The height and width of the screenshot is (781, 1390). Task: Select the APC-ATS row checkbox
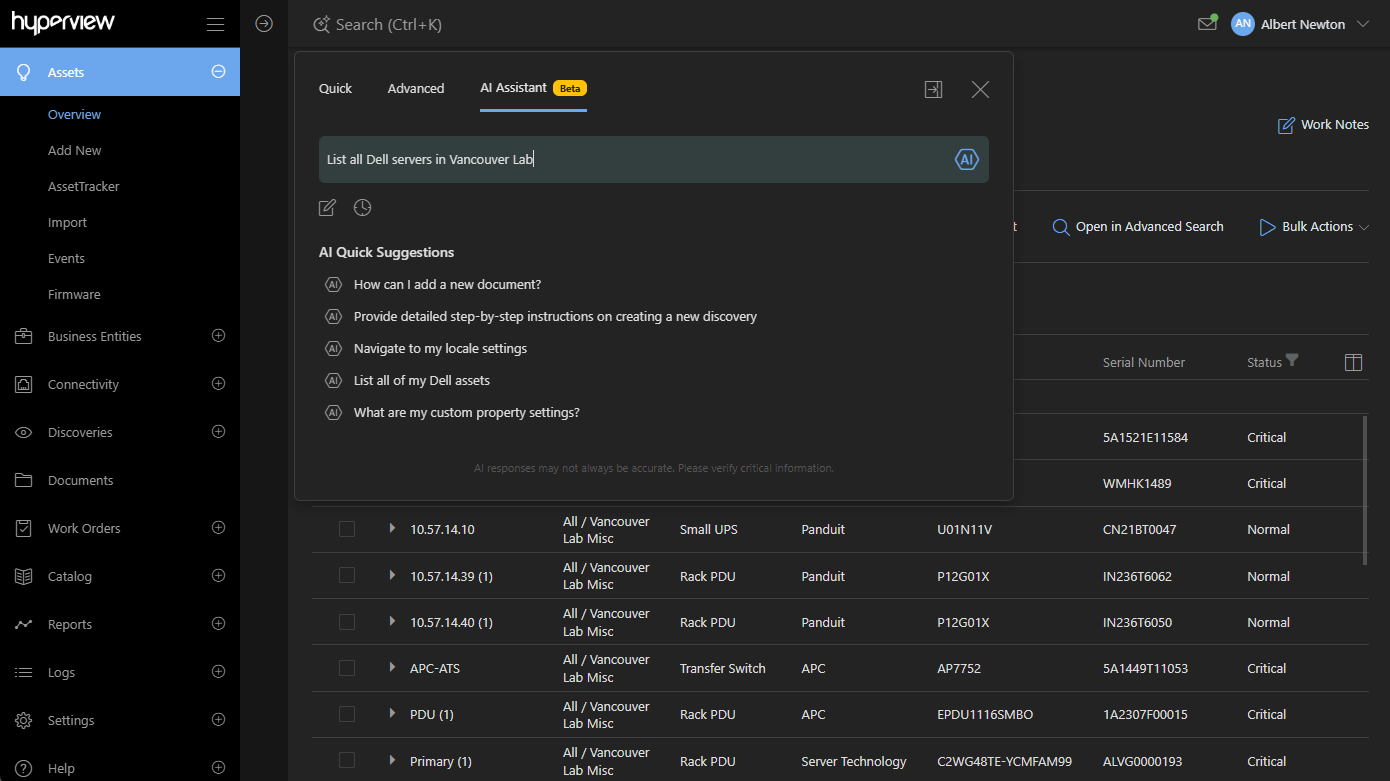(347, 668)
